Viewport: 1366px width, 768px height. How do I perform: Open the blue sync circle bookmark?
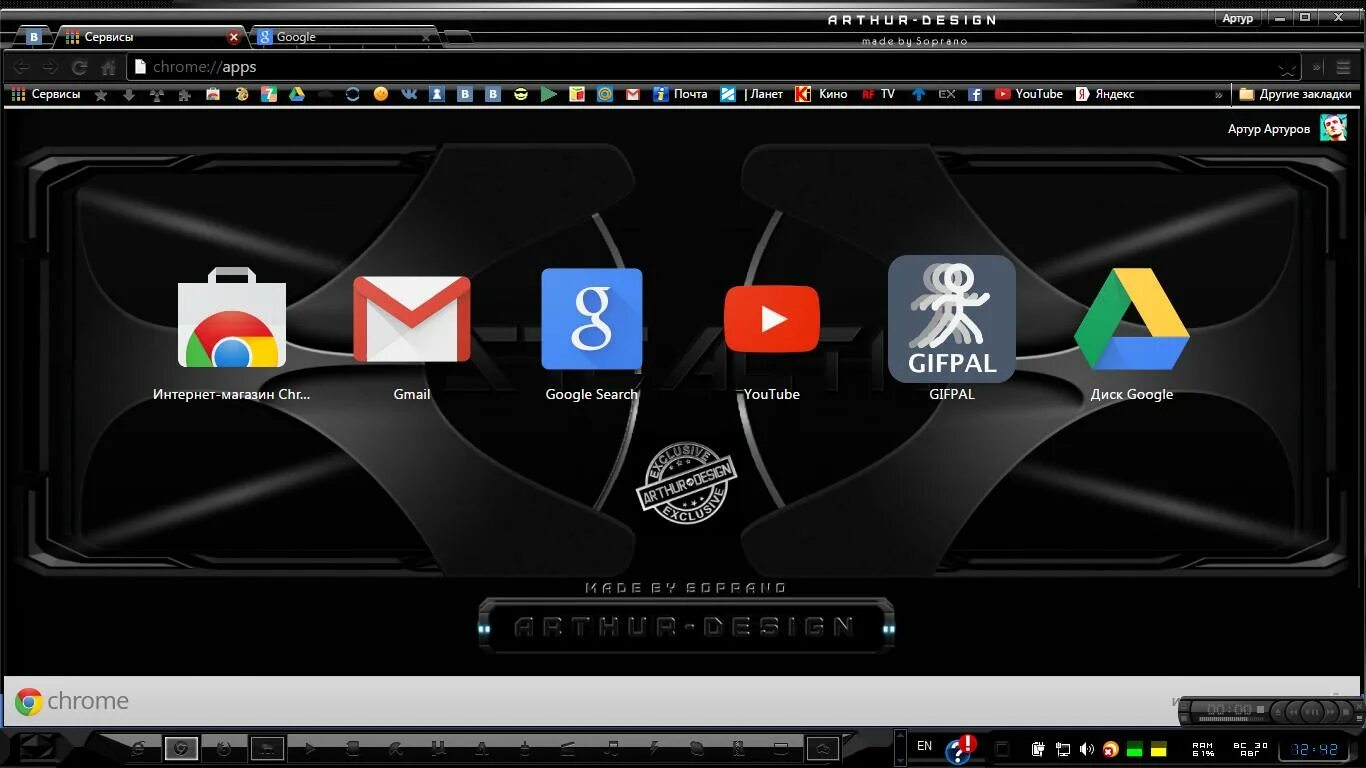(x=353, y=94)
